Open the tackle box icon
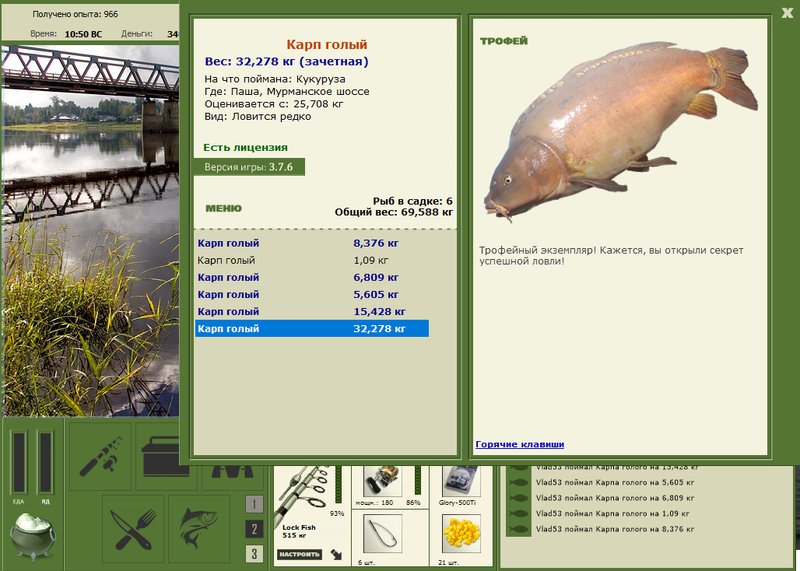The width and height of the screenshot is (800, 571). [159, 456]
